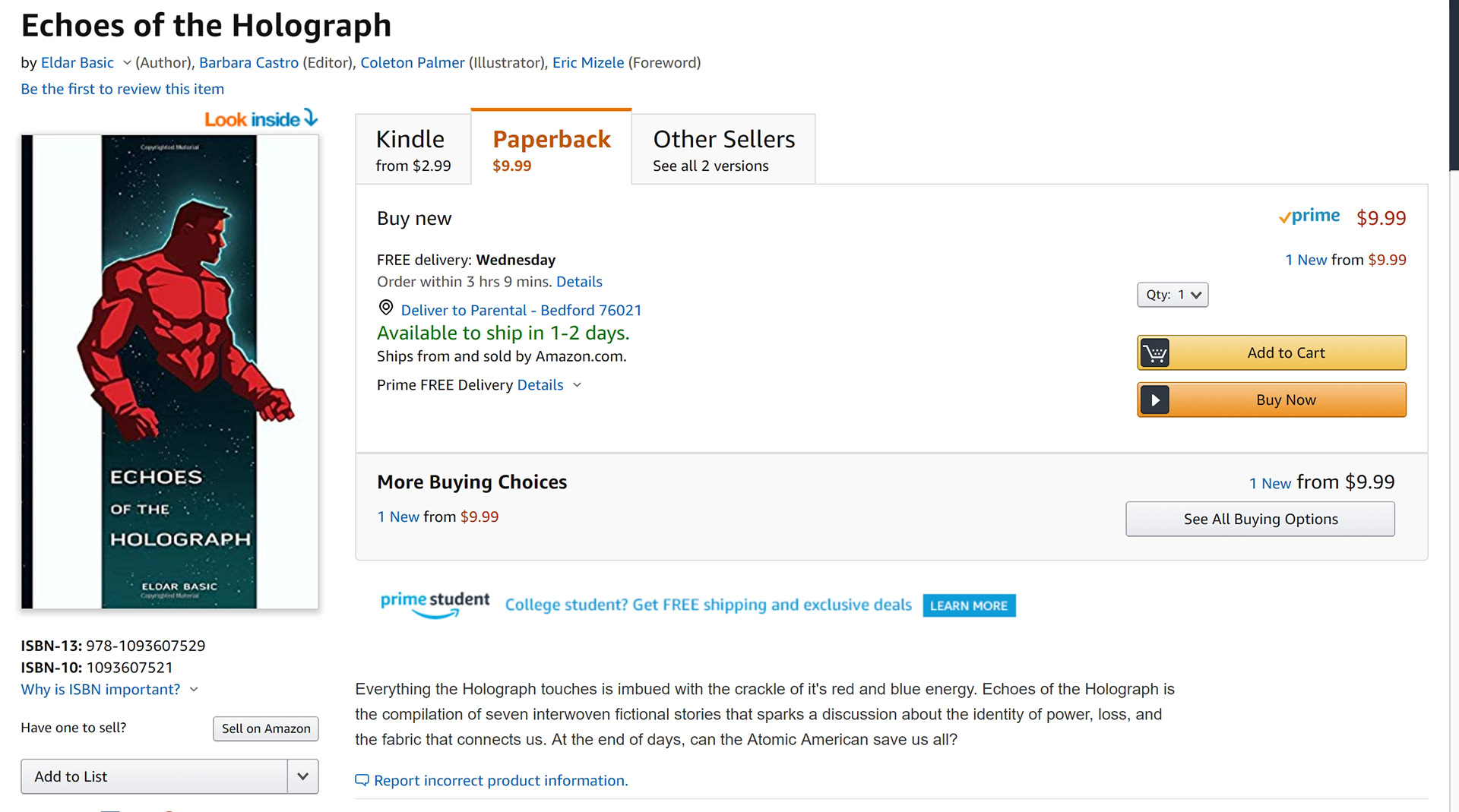This screenshot has height=812, width=1459.
Task: Switch to the Kindle format tab
Action: (x=413, y=150)
